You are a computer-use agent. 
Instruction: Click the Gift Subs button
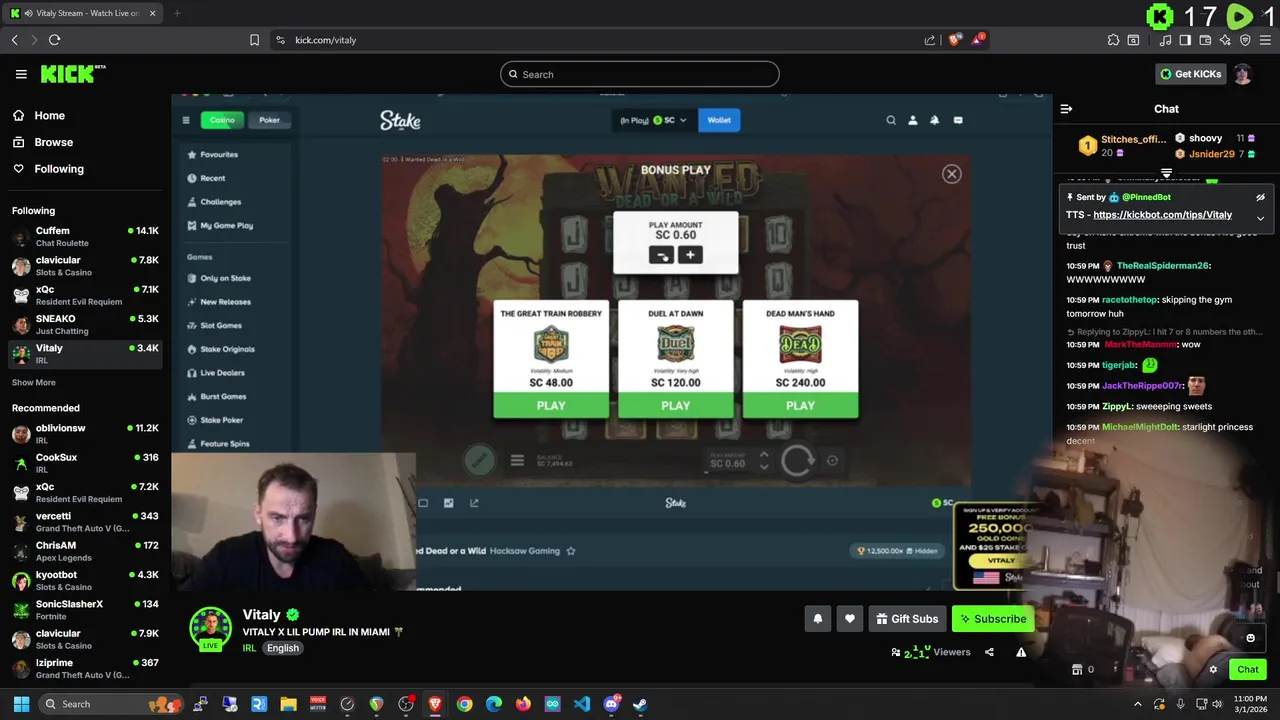[x=907, y=619]
